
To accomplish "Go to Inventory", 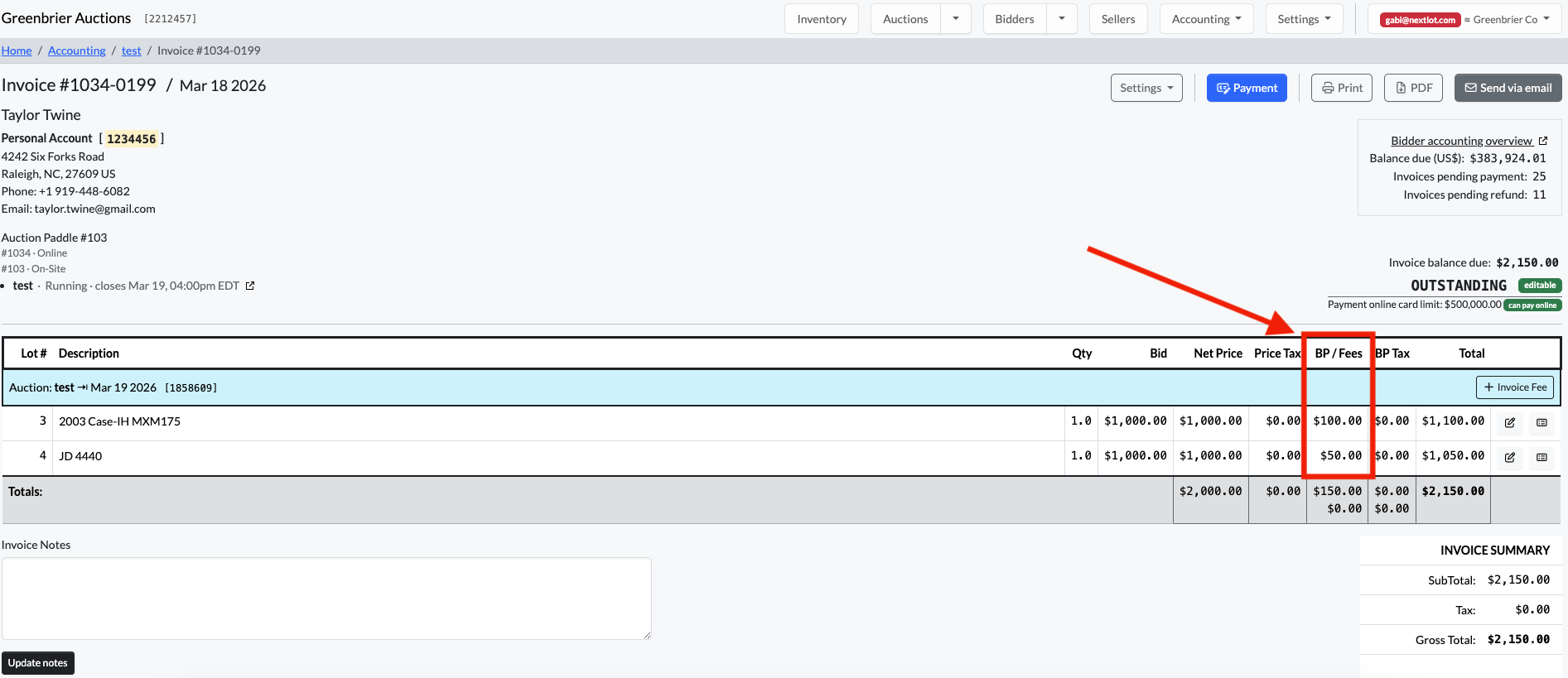I will (822, 18).
